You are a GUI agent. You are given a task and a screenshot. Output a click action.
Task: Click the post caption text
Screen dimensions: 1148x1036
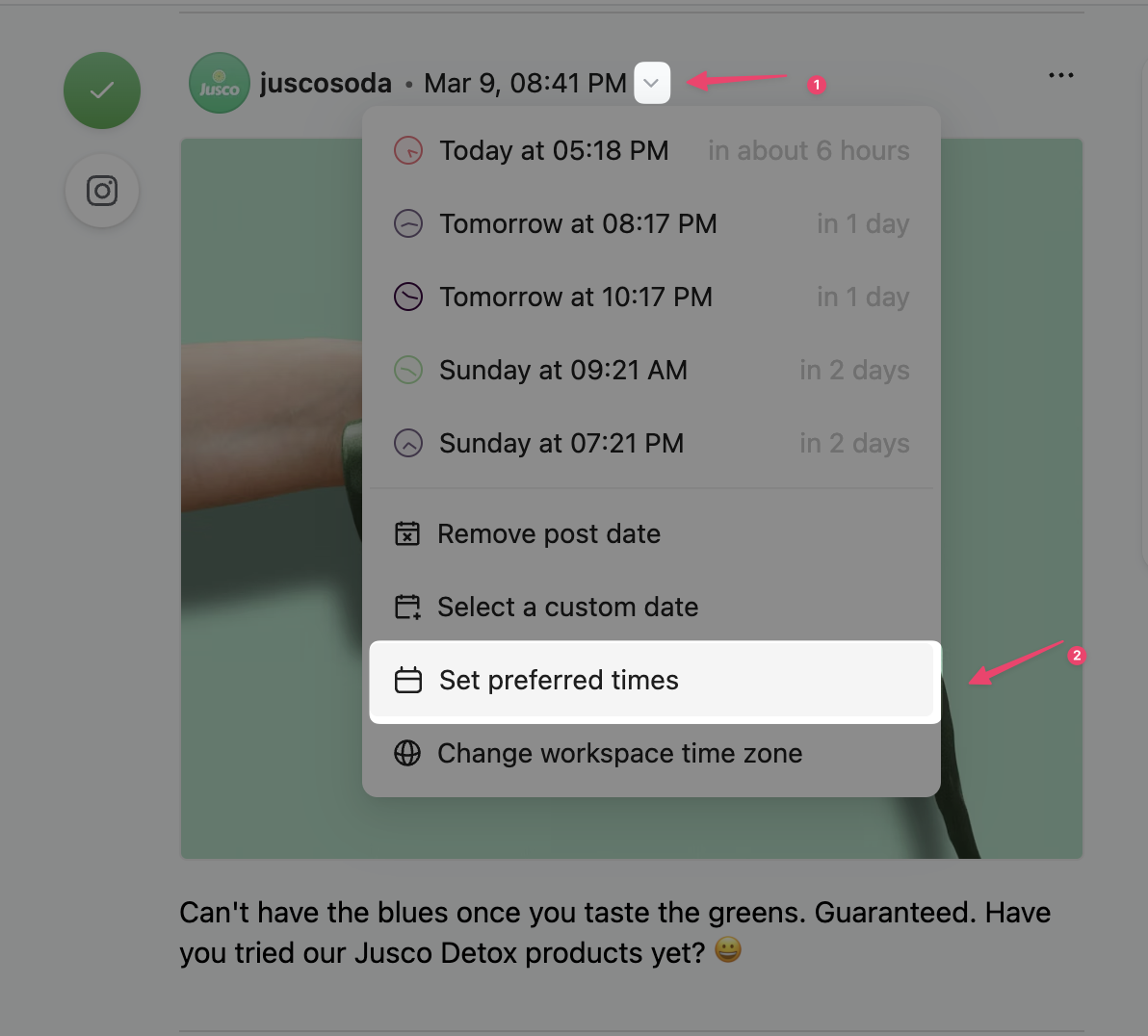[614, 932]
